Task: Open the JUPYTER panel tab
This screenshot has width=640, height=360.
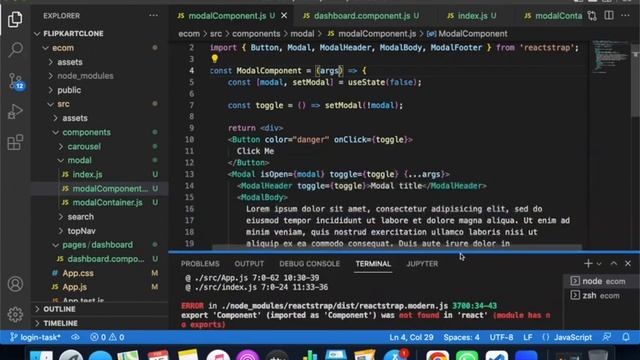Action: coord(422,264)
